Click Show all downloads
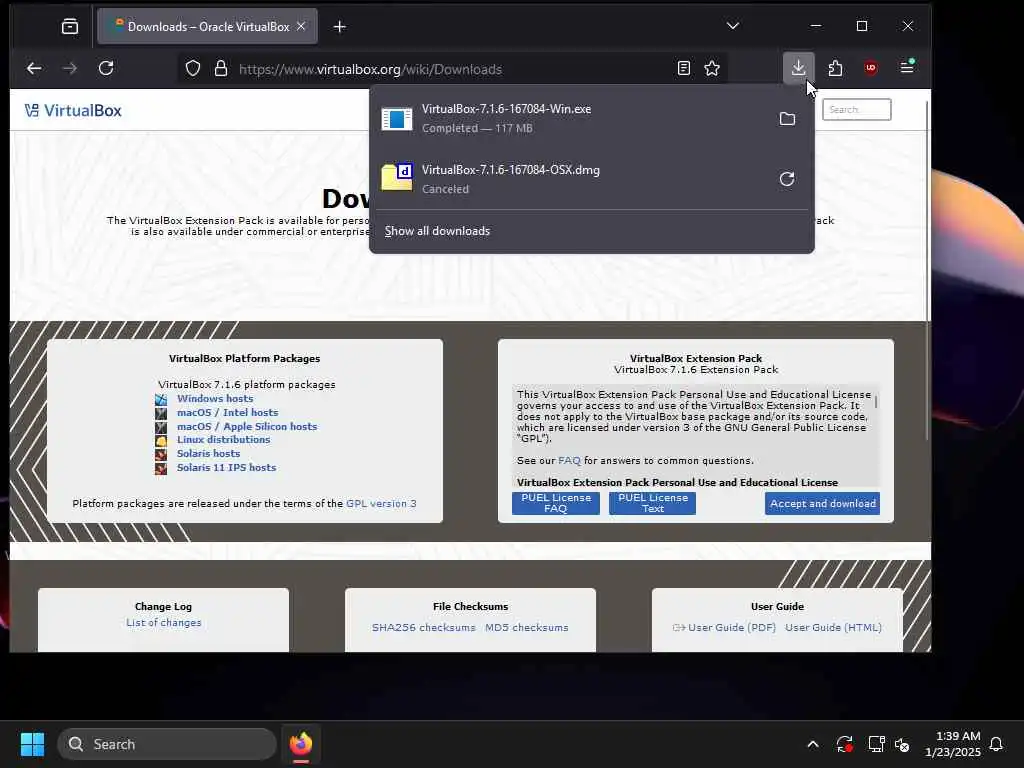The image size is (1024, 768). 437,231
